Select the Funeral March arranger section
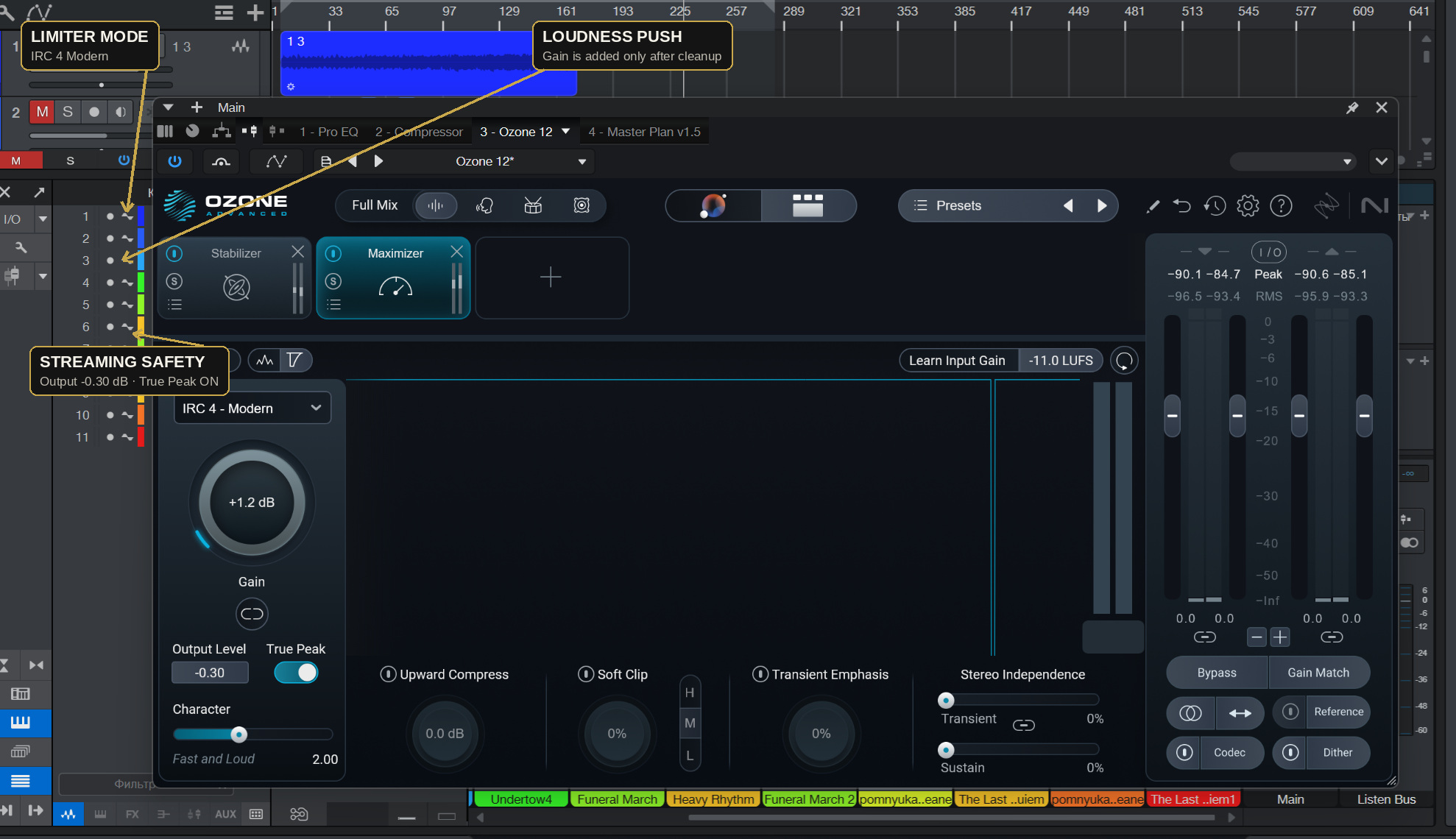 617,799
